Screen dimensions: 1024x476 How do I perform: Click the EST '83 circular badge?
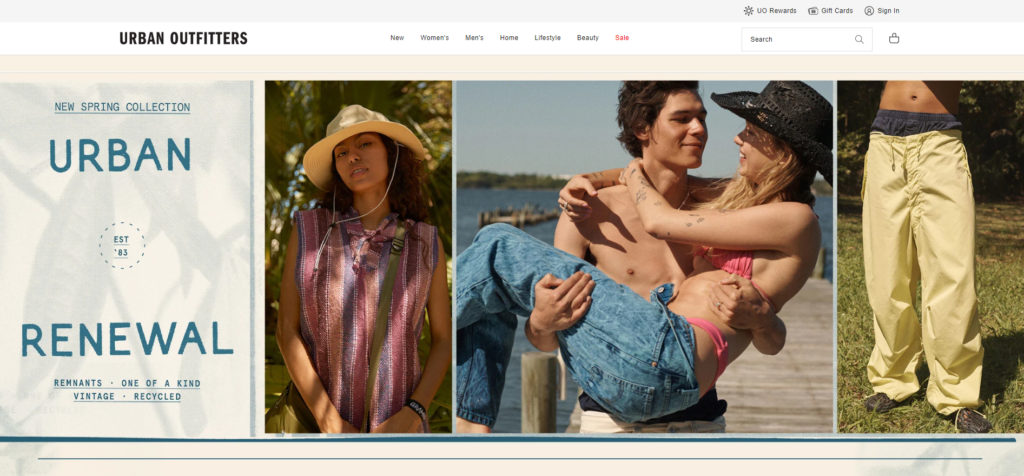pos(121,246)
